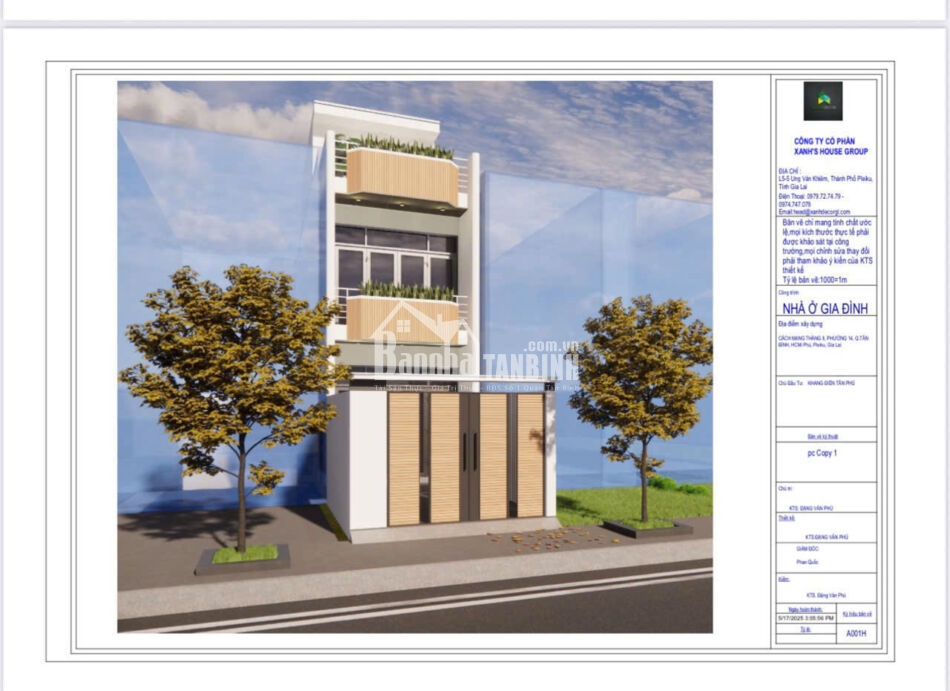Click the 'Tỷ lệ bản vẽ:1000=1m' scale note

[x=814, y=280]
